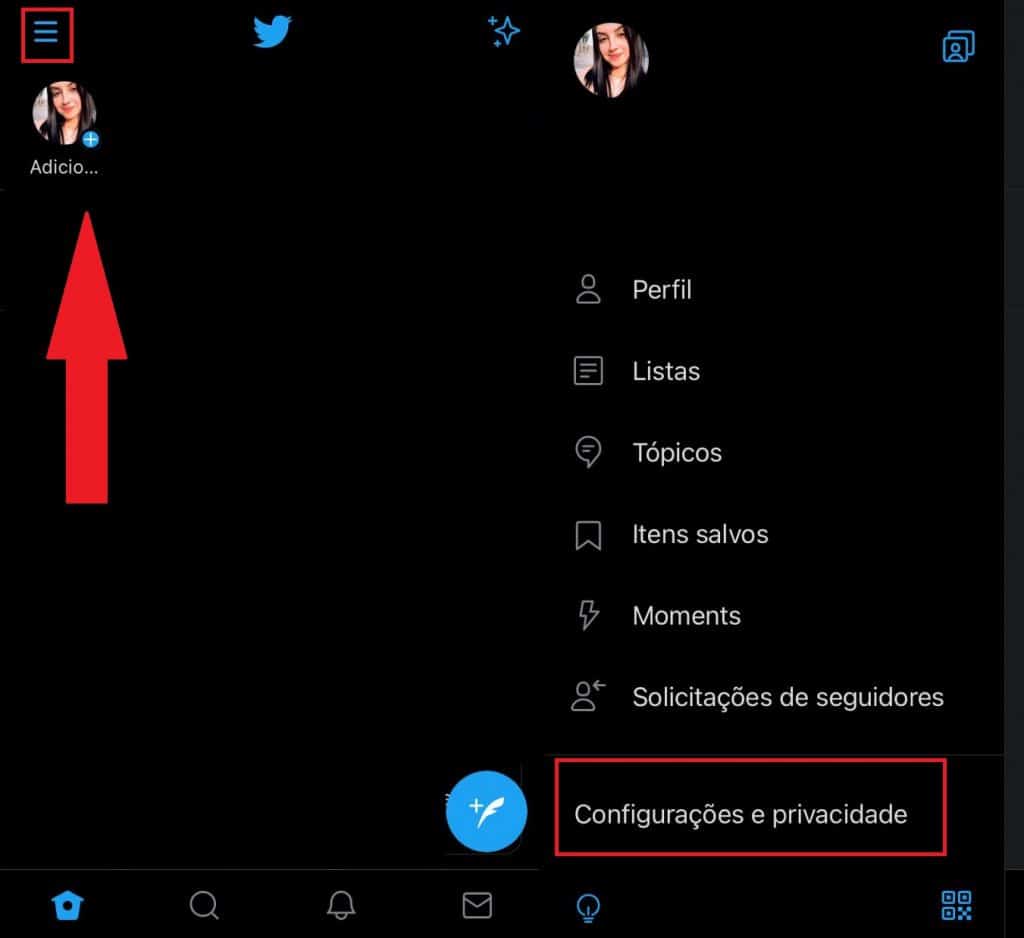The image size is (1024, 938).
Task: Open the Search magnifier tab
Action: tap(204, 905)
